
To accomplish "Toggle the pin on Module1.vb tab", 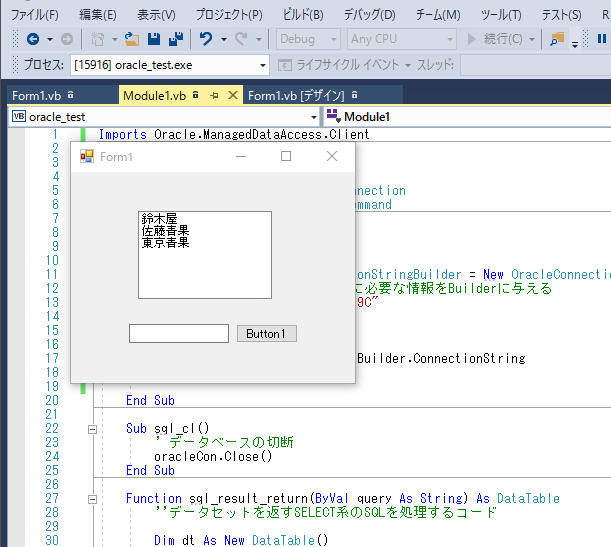I will coord(214,96).
